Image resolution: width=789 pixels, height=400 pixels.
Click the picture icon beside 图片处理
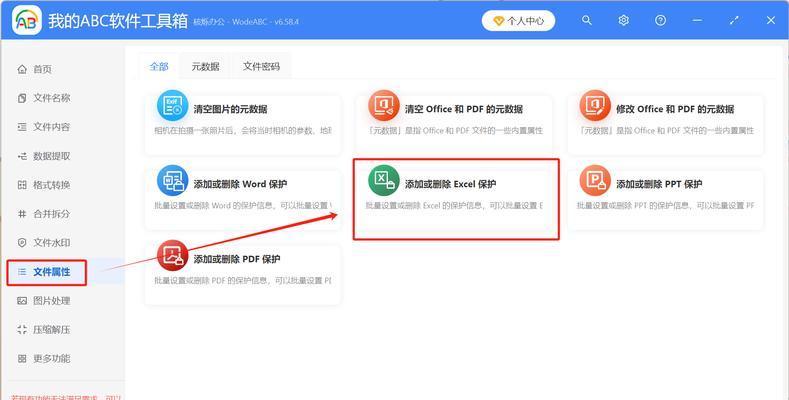point(22,301)
